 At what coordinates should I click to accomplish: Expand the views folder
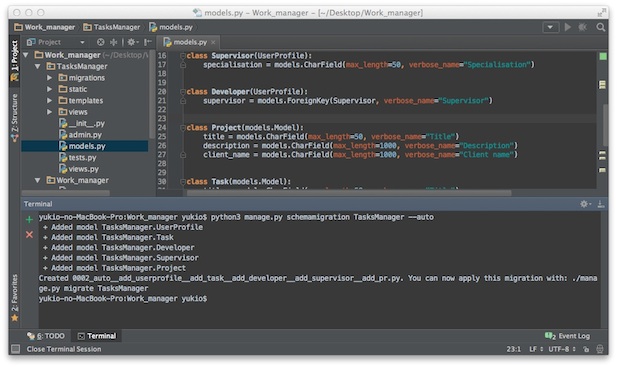tap(50, 112)
